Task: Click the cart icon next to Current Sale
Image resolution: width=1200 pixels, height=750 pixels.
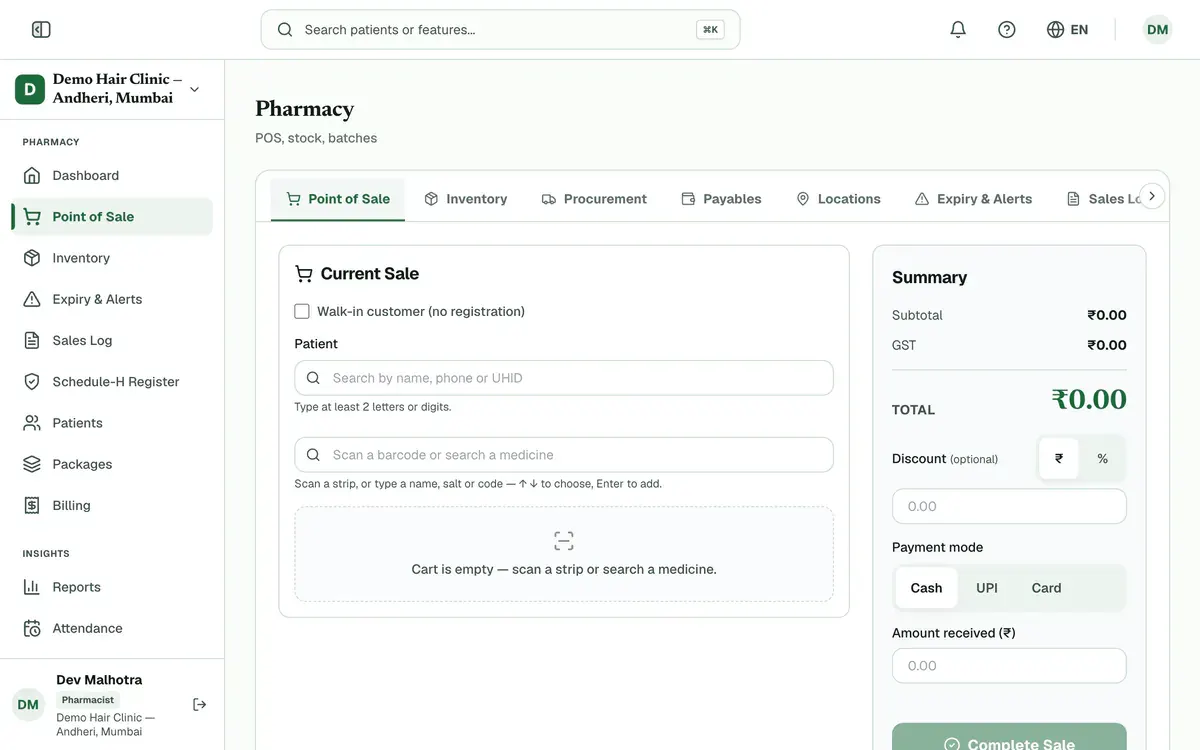Action: [x=304, y=274]
